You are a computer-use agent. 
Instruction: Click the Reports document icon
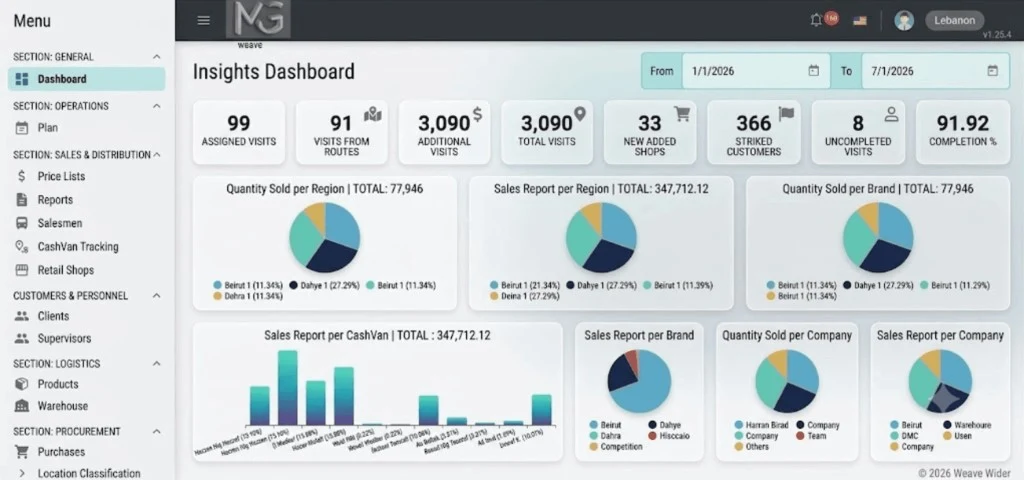[22, 200]
